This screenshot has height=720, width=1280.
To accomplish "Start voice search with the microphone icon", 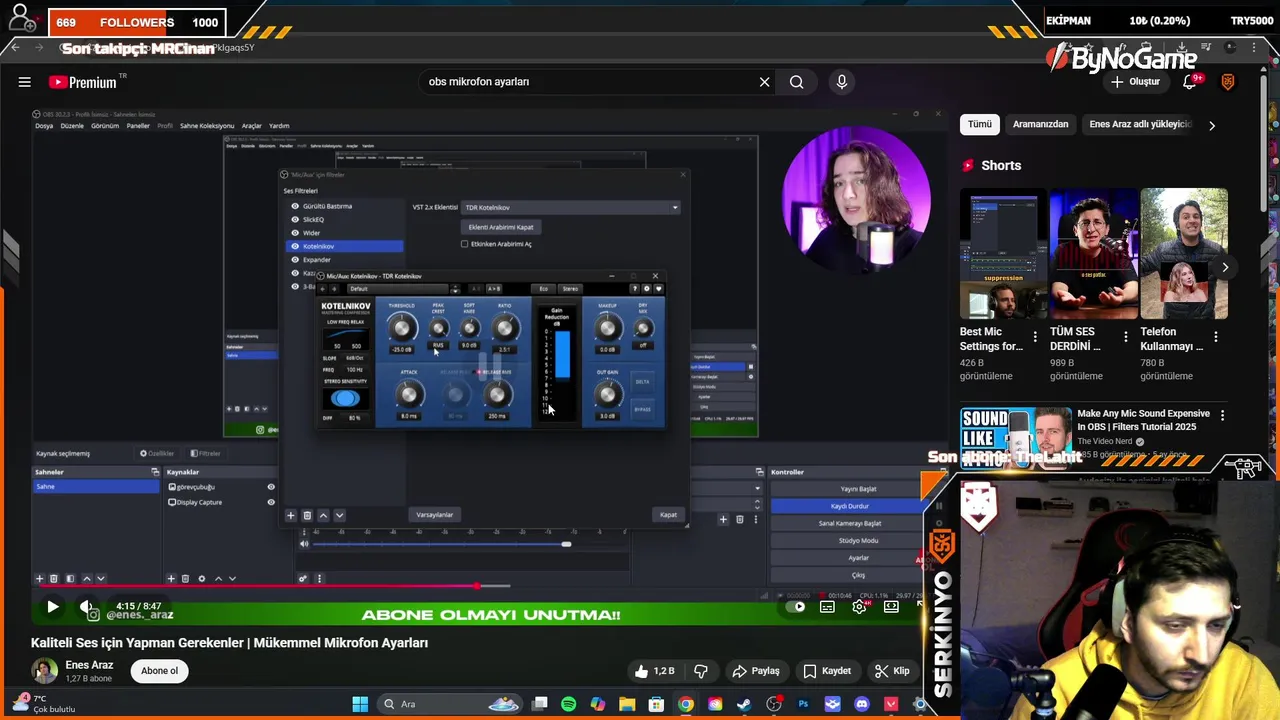I will [x=841, y=82].
